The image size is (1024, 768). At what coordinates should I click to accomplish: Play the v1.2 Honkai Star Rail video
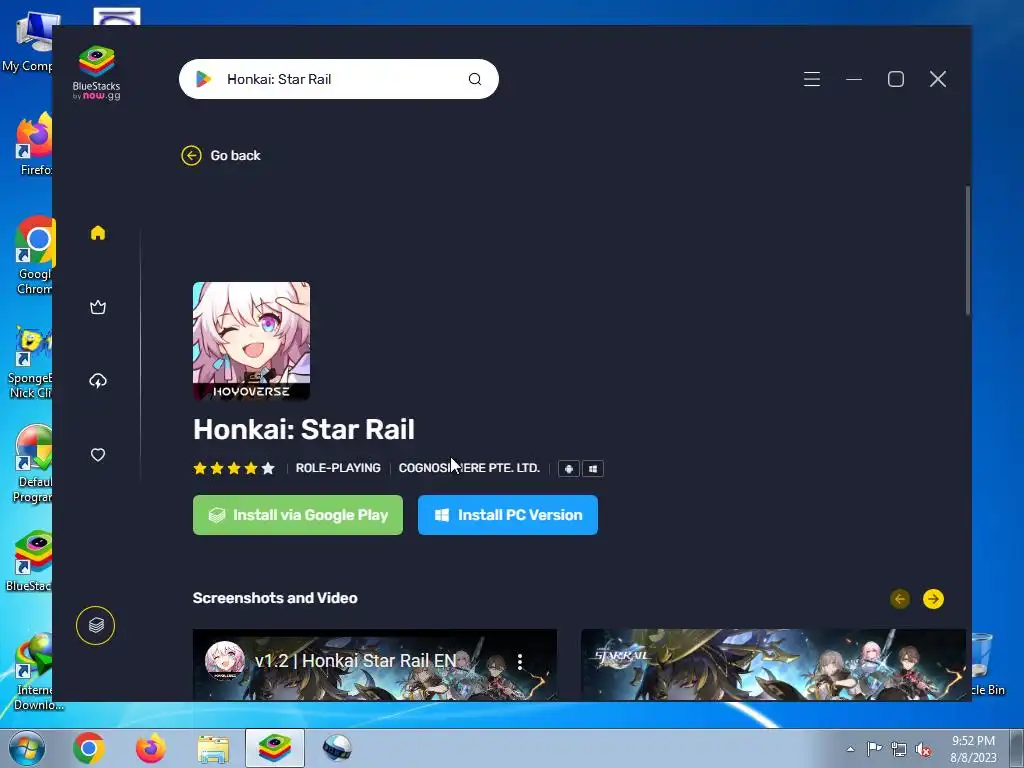click(x=375, y=665)
